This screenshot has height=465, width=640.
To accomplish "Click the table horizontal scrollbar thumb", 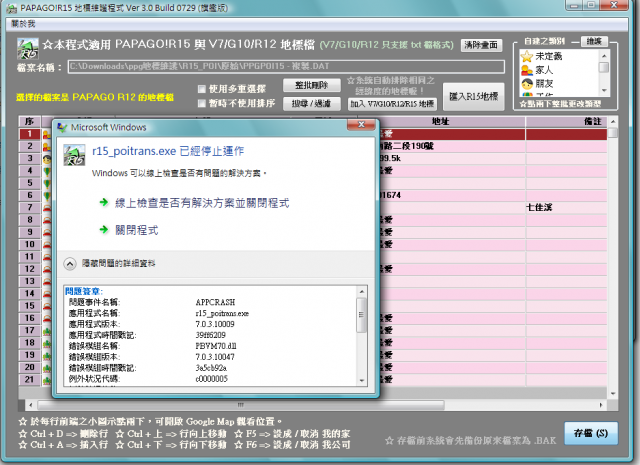I will [x=241, y=405].
